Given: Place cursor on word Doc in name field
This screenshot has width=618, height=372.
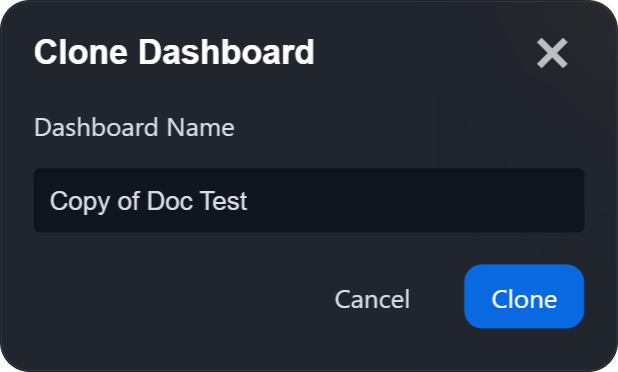Looking at the screenshot, I should point(170,201).
